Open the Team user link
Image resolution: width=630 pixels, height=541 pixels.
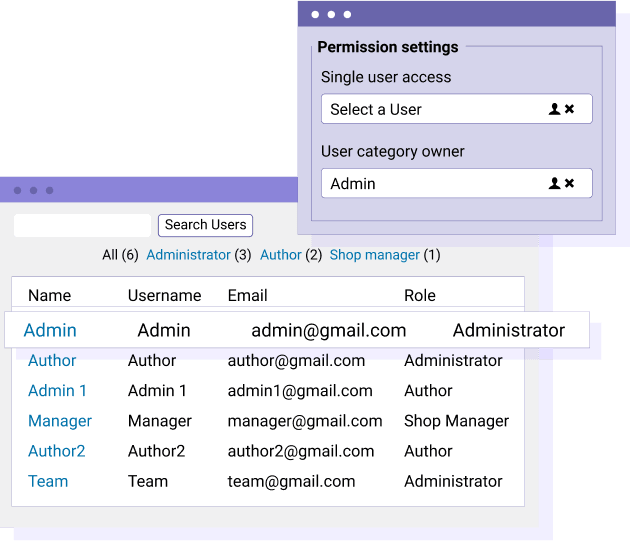48,481
